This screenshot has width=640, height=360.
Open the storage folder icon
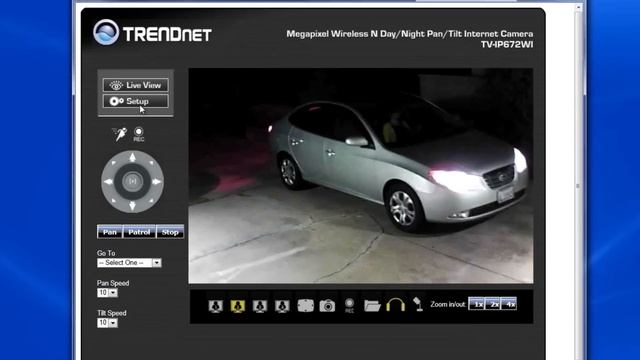click(372, 305)
